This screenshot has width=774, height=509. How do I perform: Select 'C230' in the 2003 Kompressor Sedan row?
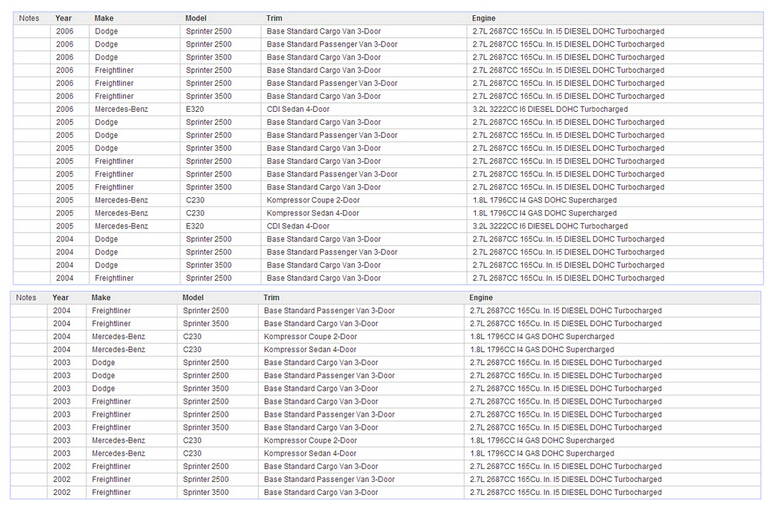(192, 453)
